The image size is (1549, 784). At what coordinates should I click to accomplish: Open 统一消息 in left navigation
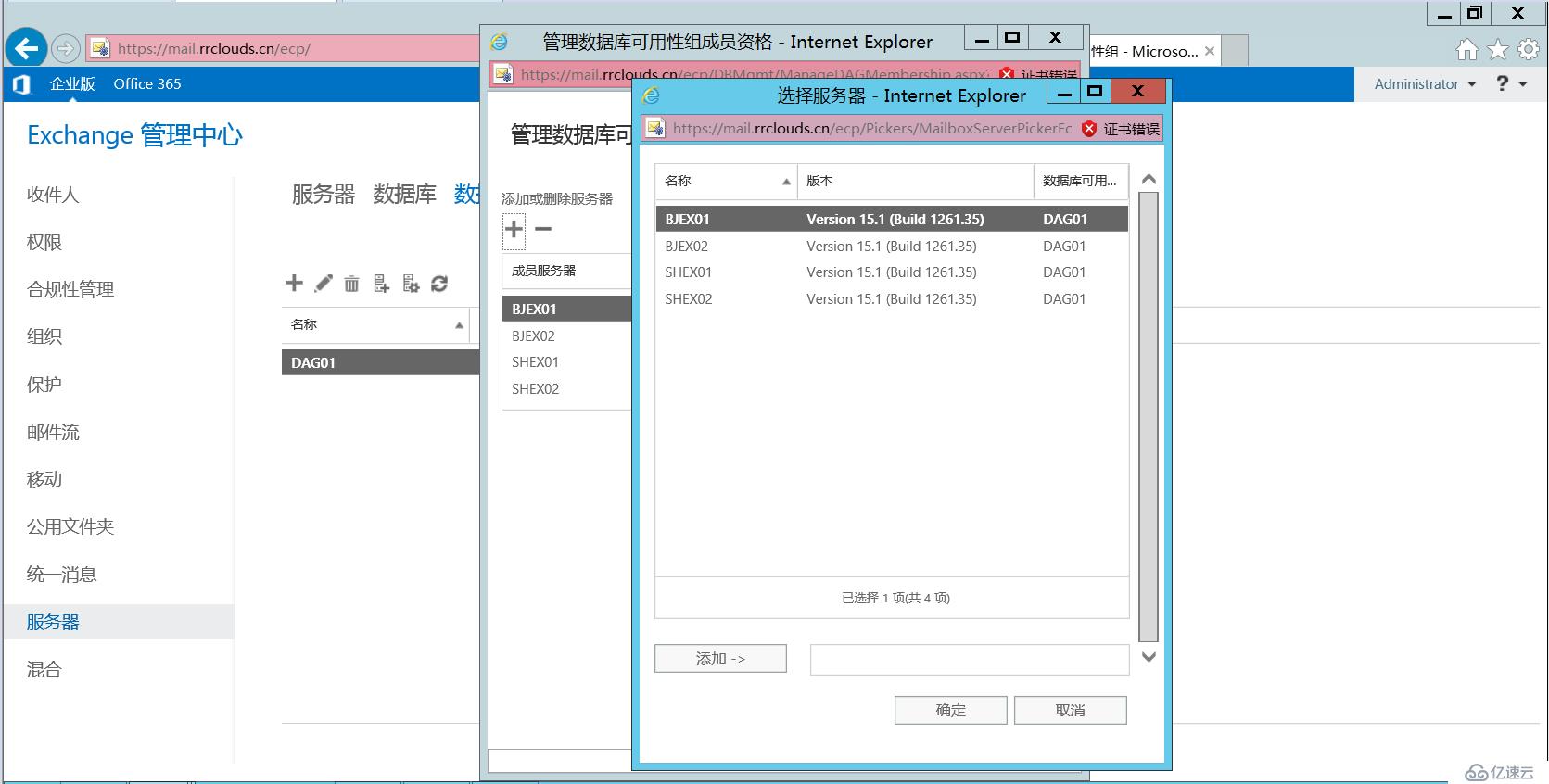coord(61,574)
